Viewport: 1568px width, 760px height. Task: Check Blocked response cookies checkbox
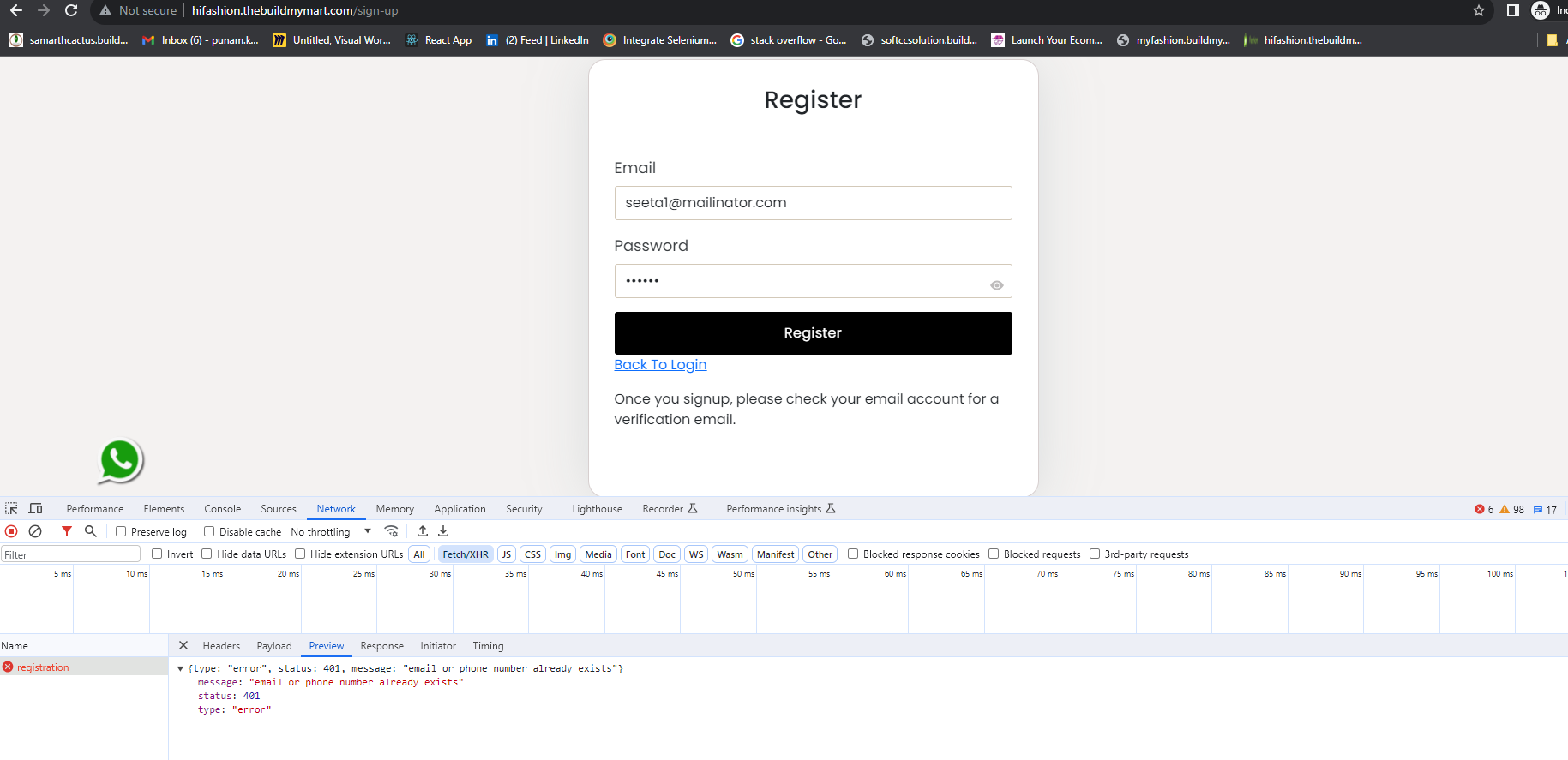[x=853, y=554]
